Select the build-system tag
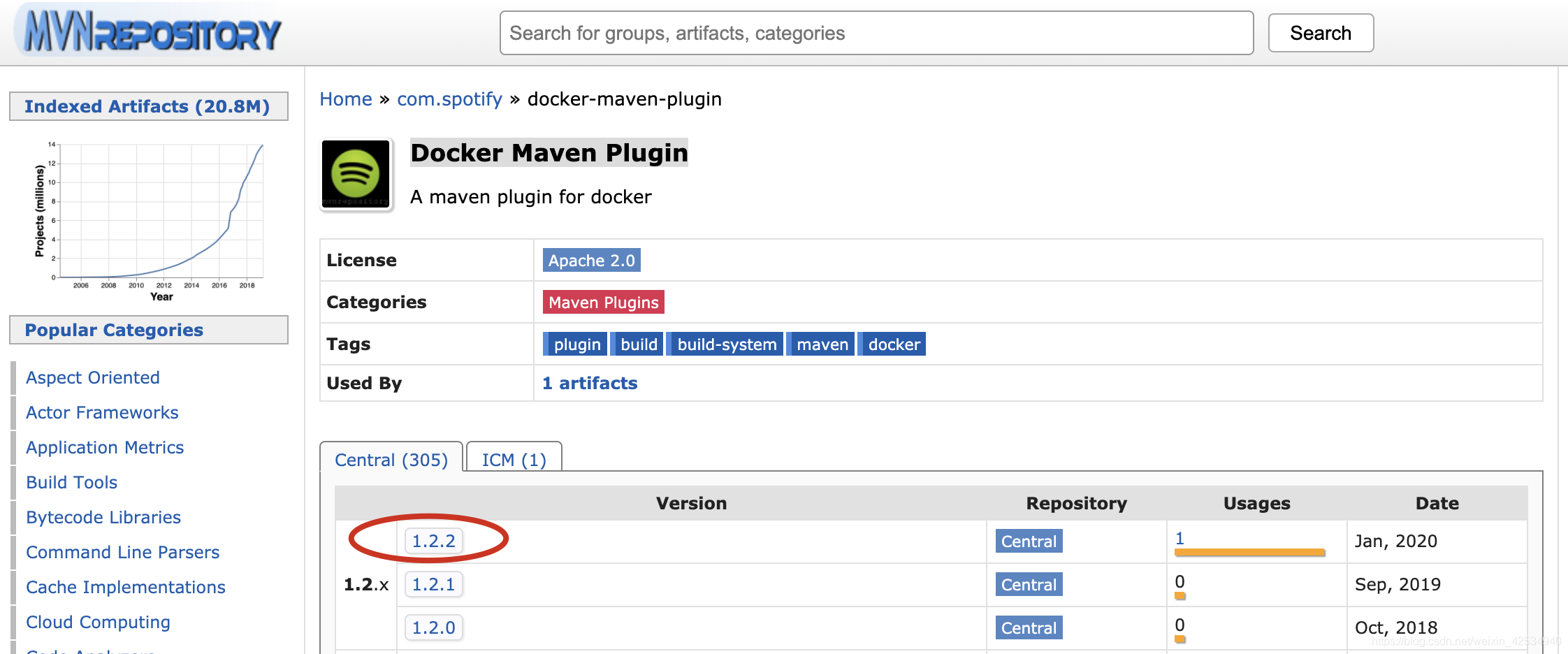Image resolution: width=1568 pixels, height=654 pixels. coord(726,344)
